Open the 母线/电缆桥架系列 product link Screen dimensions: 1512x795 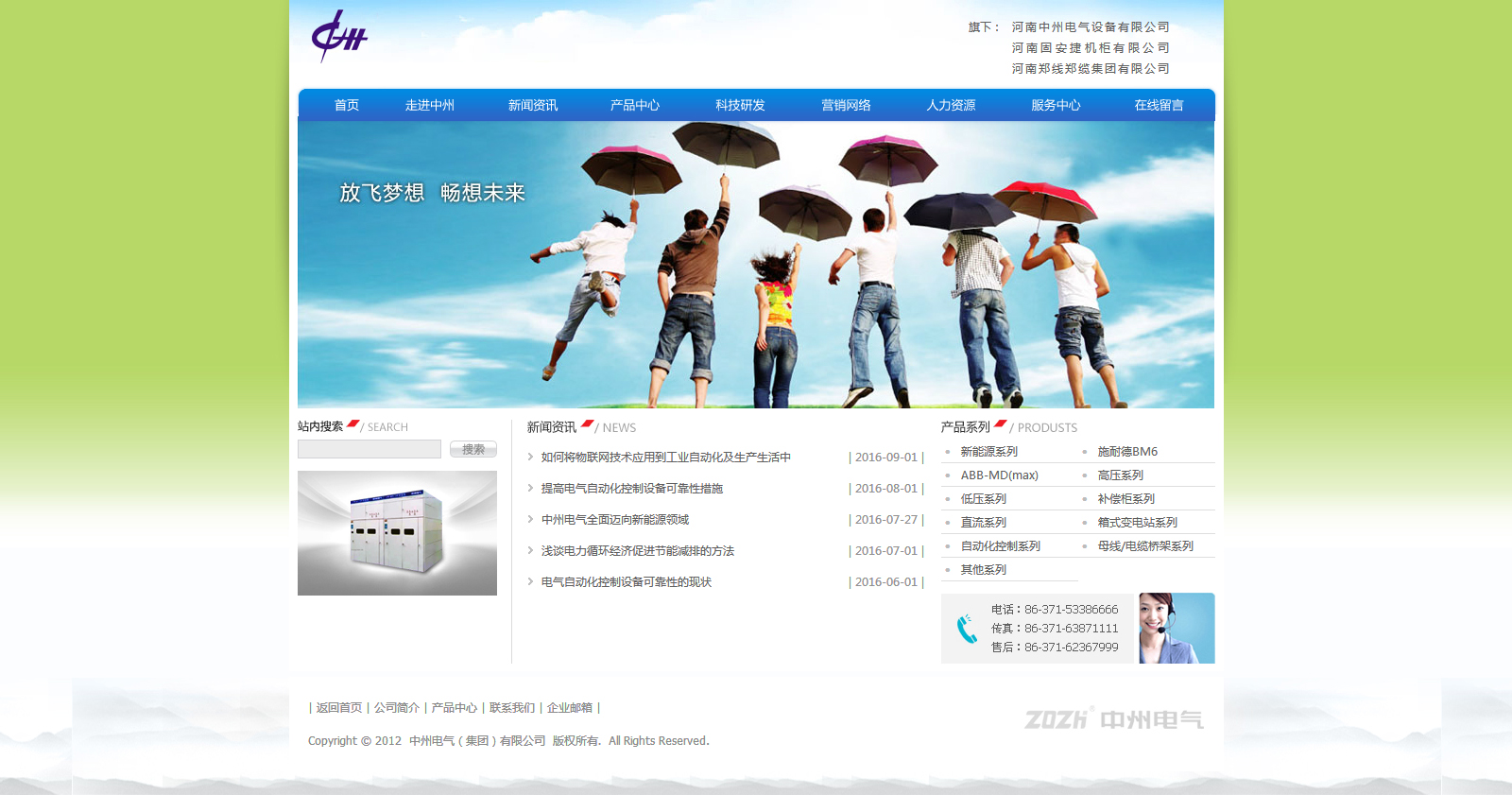click(1145, 546)
